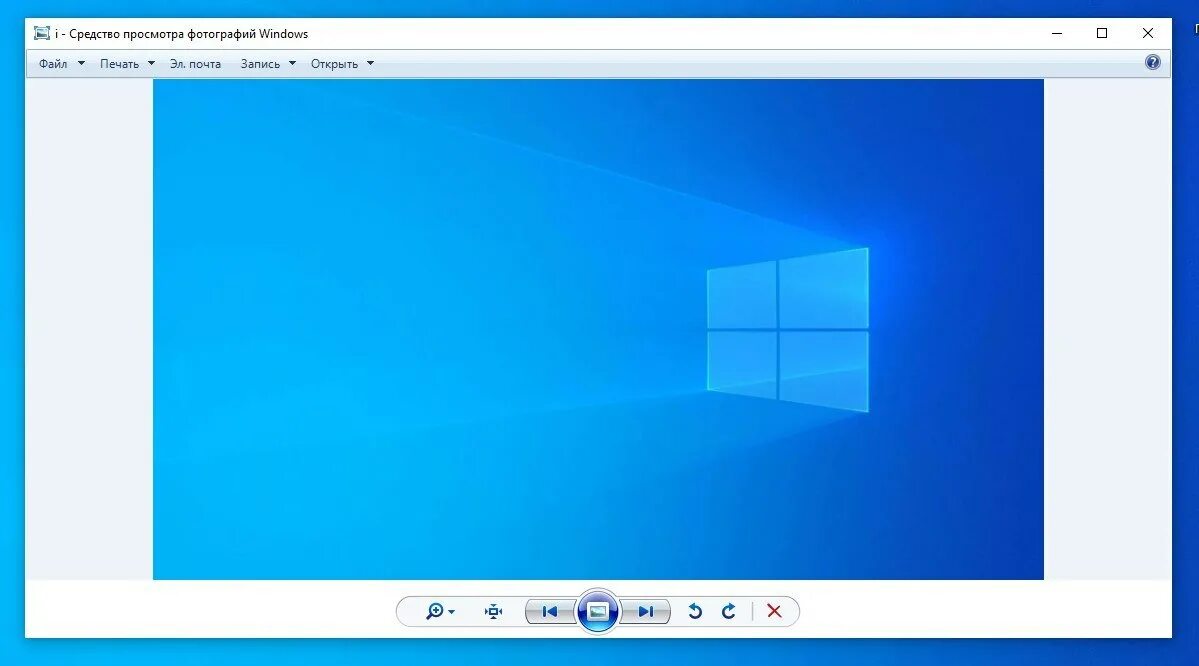Expand the Открыть dropdown arrow
This screenshot has height=666, width=1199.
(x=370, y=63)
